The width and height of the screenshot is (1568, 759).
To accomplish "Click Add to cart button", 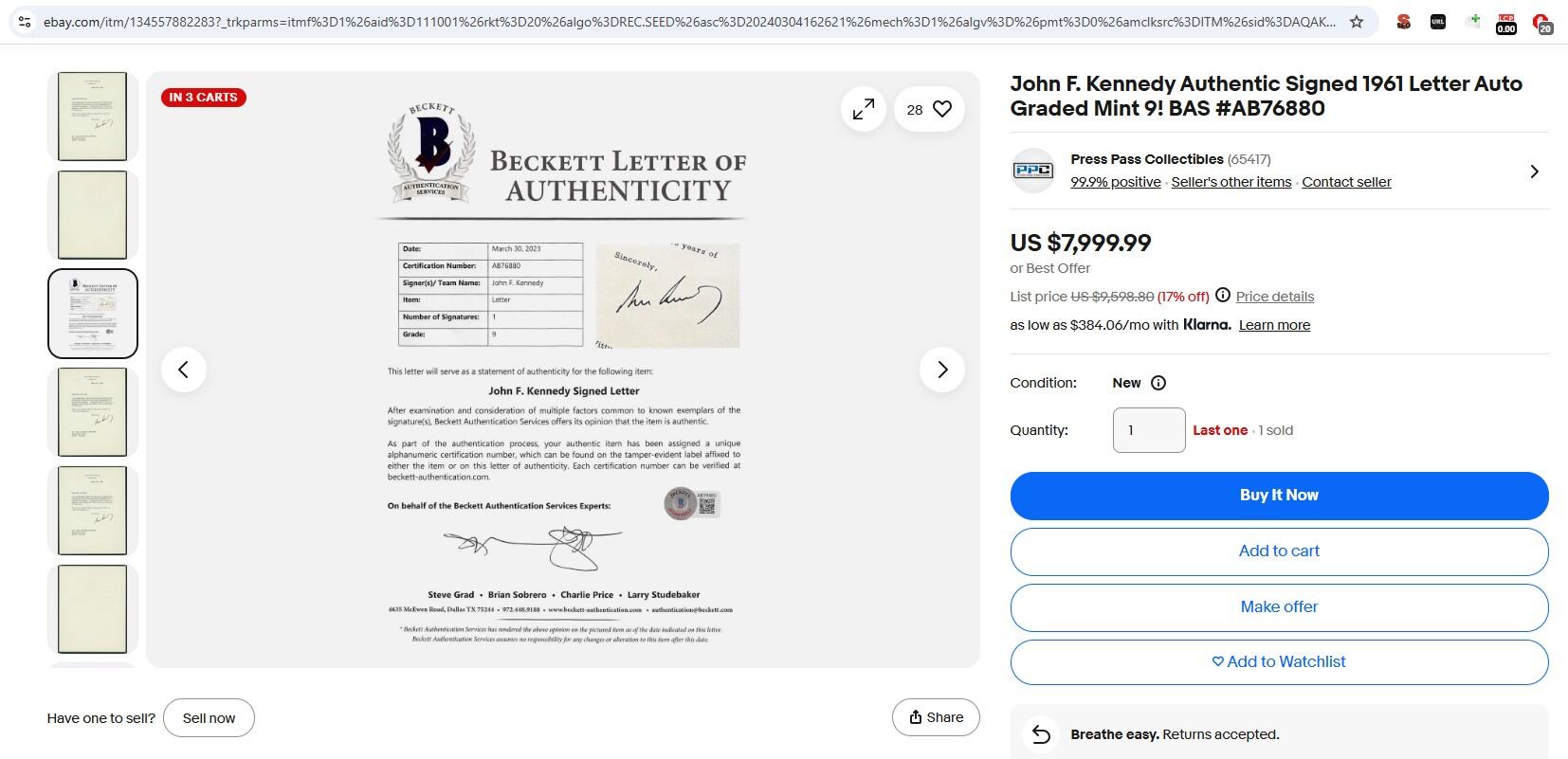I will pos(1279,551).
